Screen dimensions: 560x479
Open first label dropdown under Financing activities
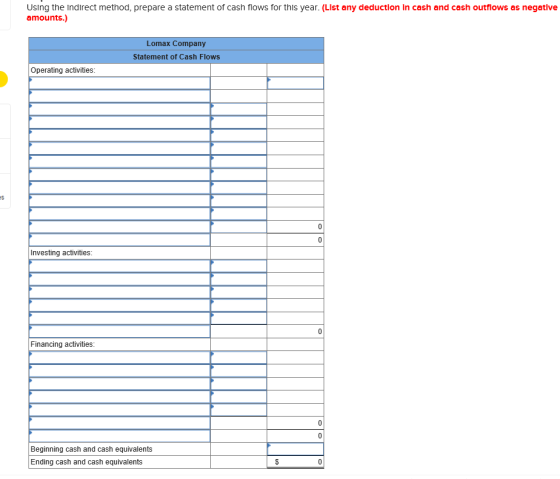click(x=120, y=358)
